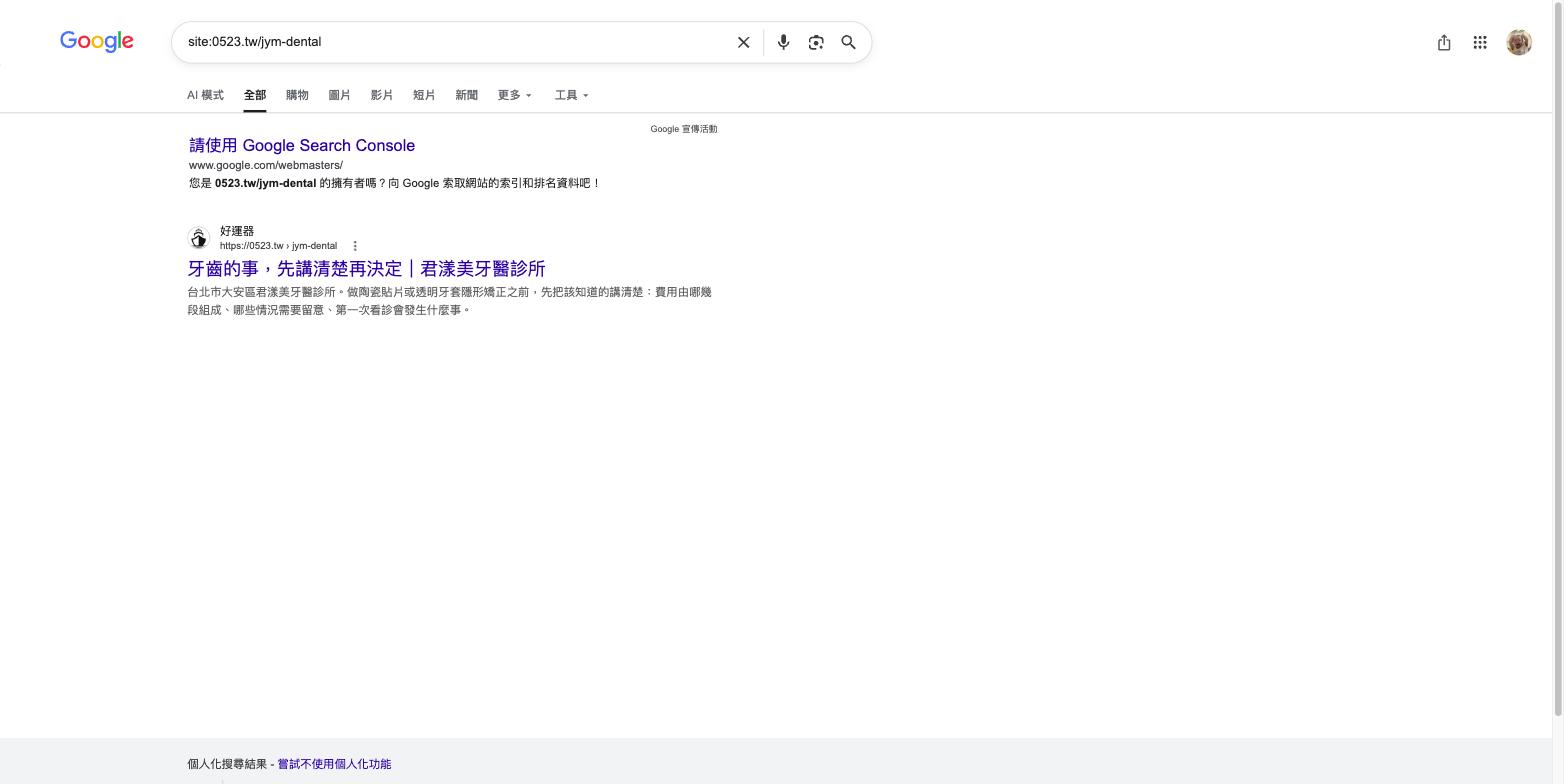The width and height of the screenshot is (1564, 784).
Task: Switch to 新聞 tab
Action: (466, 95)
